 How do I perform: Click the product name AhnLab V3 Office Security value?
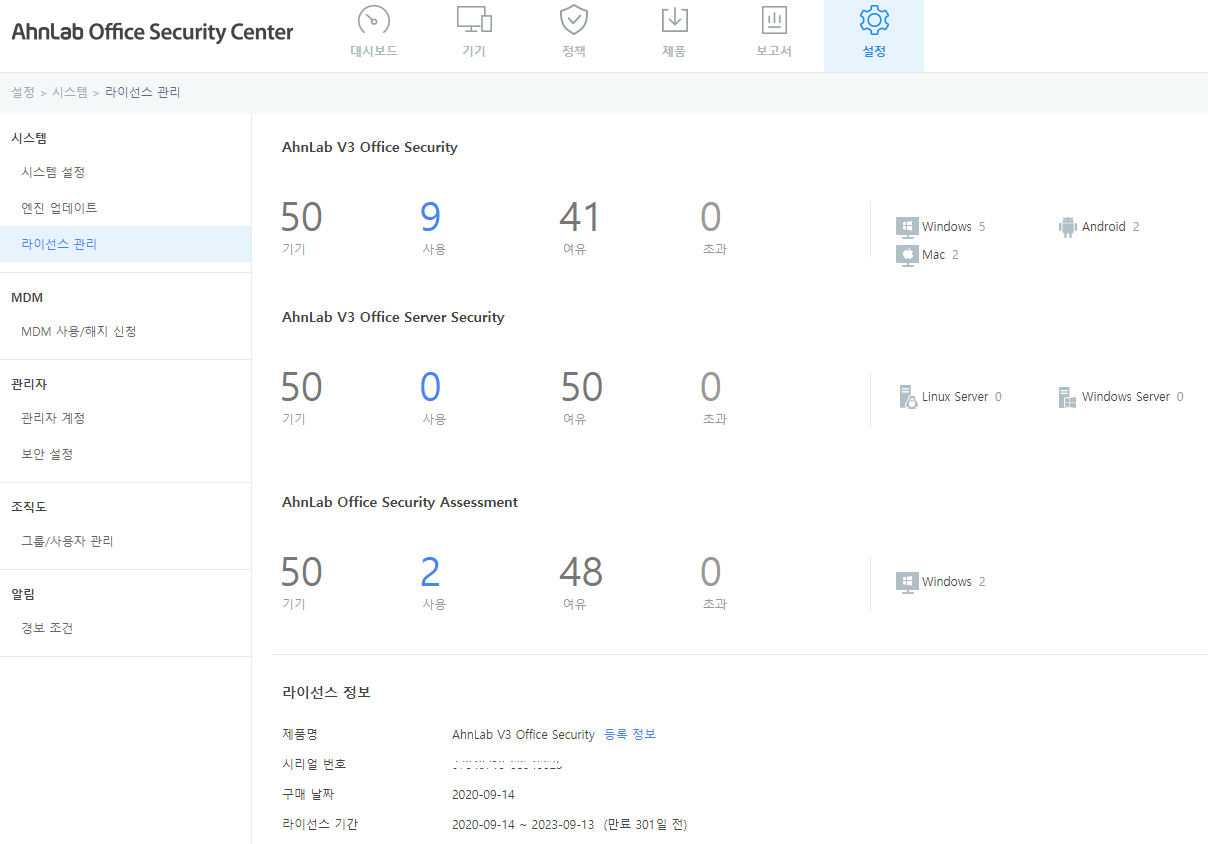tap(523, 734)
